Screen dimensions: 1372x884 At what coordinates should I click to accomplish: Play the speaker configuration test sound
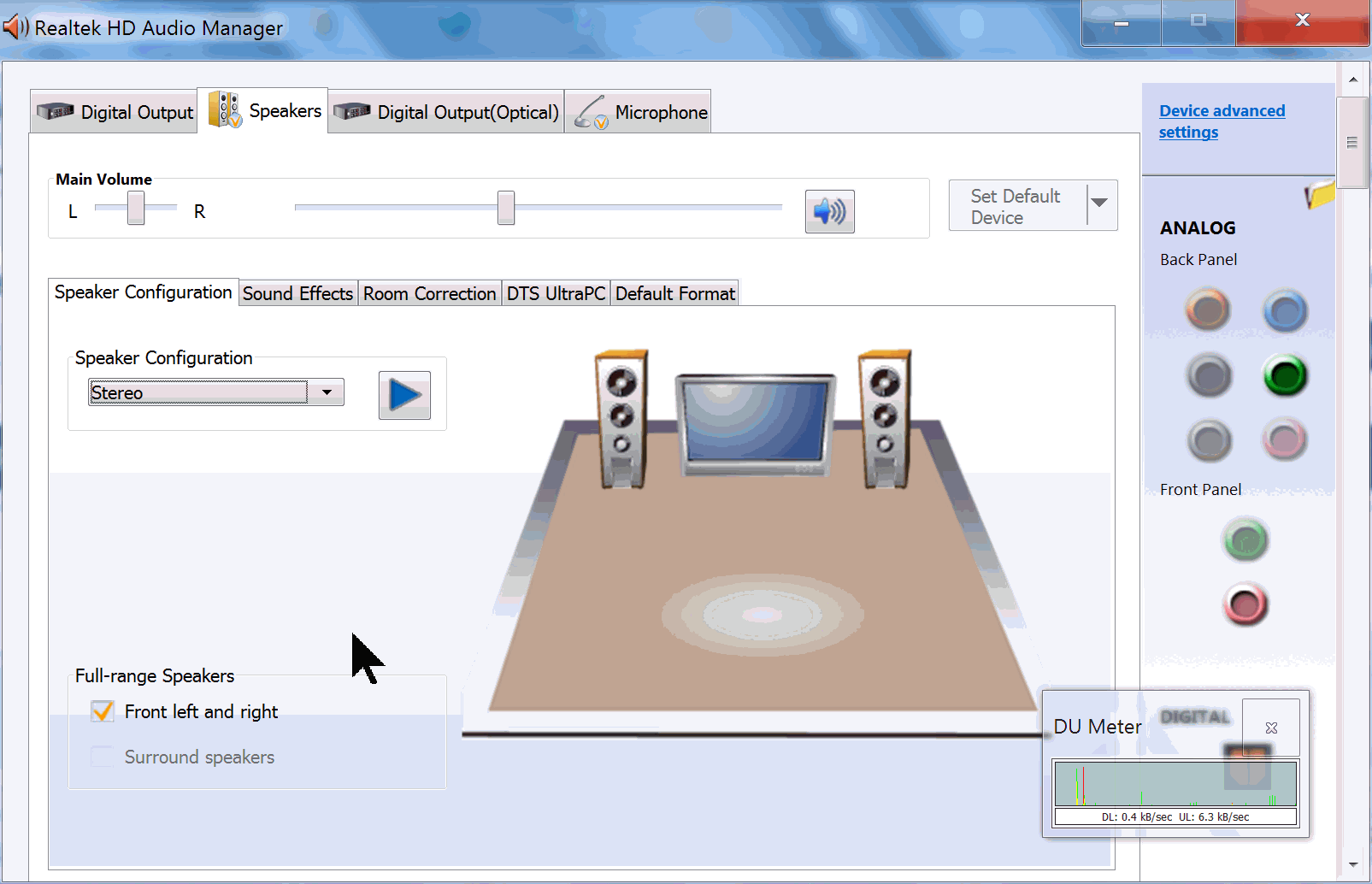click(404, 395)
